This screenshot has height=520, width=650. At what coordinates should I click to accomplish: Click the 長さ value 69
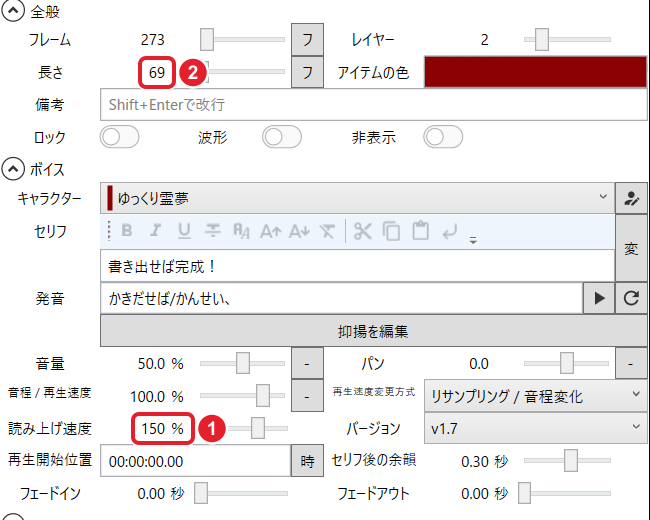[x=157, y=73]
